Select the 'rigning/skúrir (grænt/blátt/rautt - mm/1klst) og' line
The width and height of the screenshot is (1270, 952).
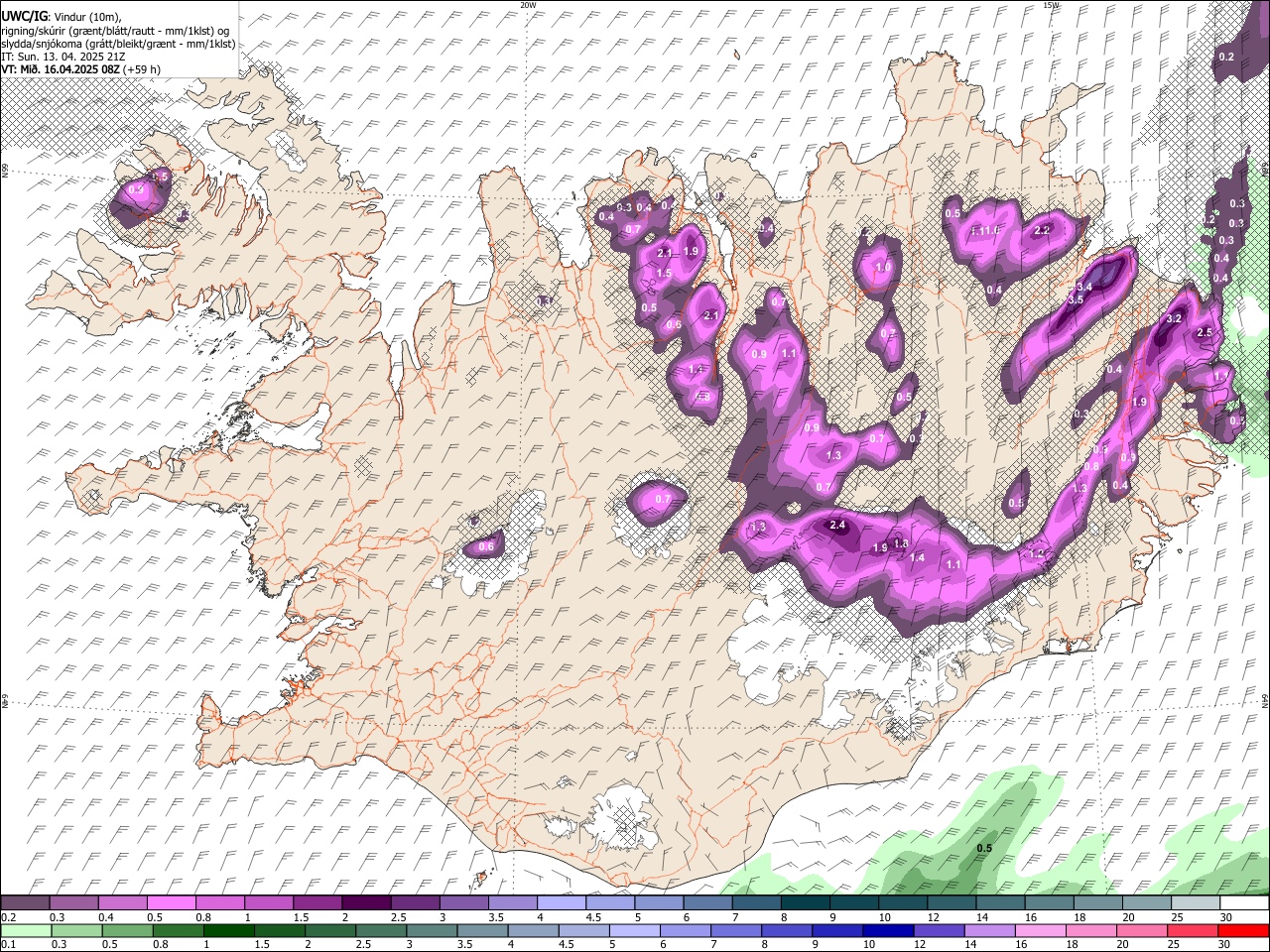(115, 31)
